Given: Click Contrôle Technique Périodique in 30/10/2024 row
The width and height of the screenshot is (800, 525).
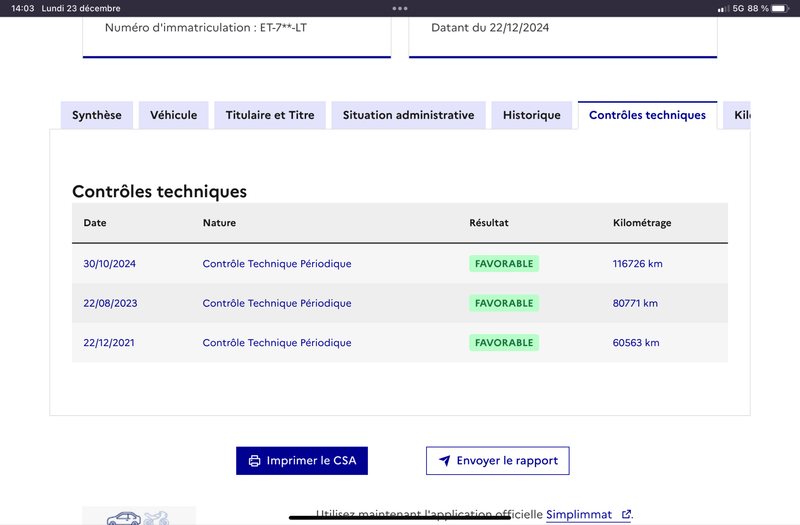Looking at the screenshot, I should click(277, 264).
